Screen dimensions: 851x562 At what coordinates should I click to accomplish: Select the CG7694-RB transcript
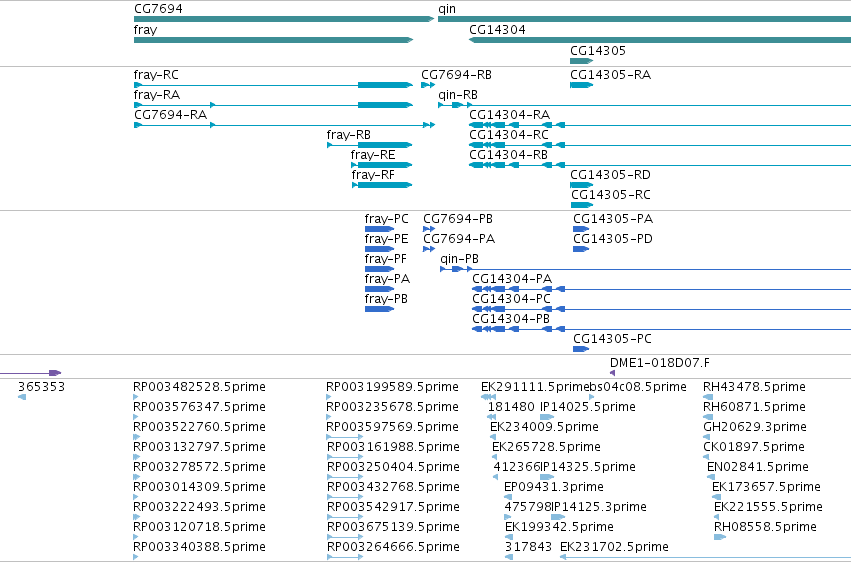click(x=456, y=75)
